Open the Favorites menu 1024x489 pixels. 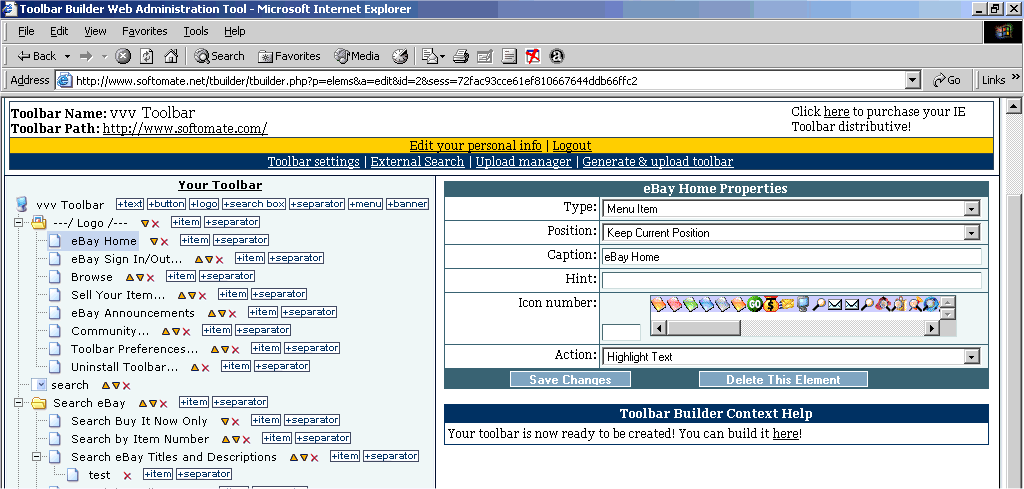[144, 31]
